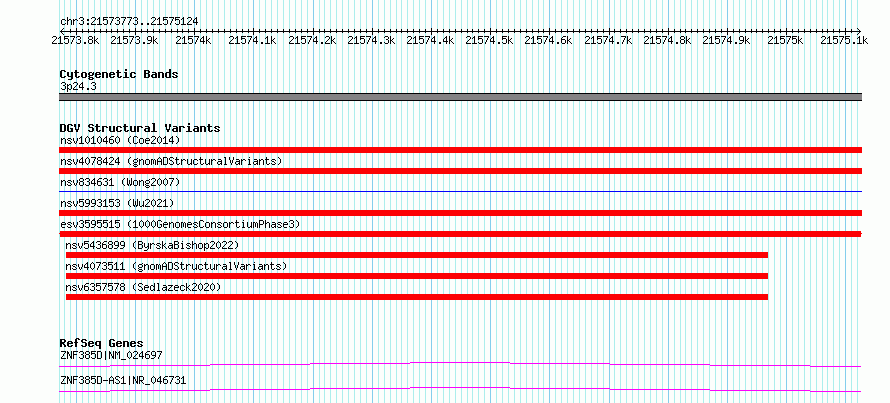
Task: Select the Cytogenetic Bands track title
Action: (119, 74)
